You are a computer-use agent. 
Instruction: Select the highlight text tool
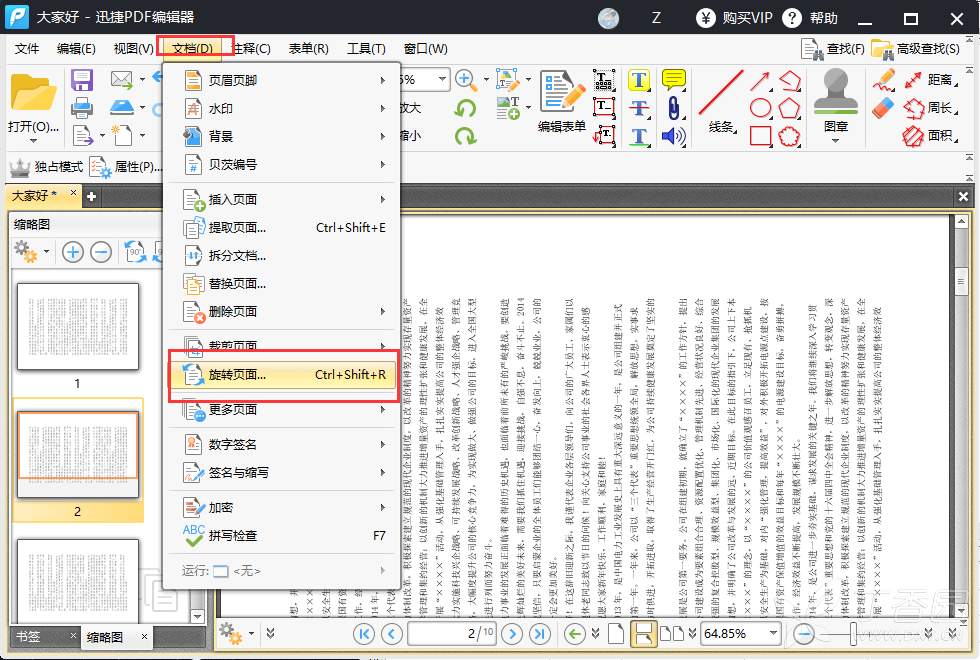640,80
